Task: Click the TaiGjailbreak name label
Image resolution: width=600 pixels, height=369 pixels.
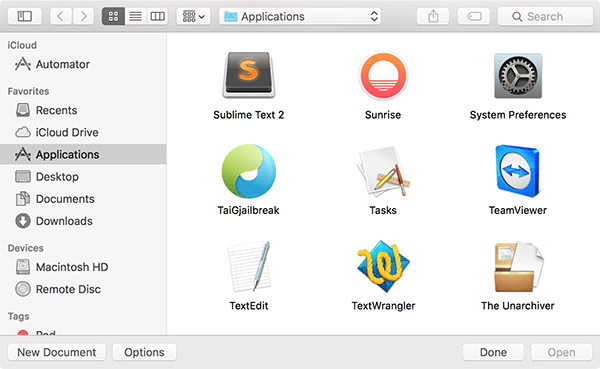Action: pyautogui.click(x=249, y=211)
